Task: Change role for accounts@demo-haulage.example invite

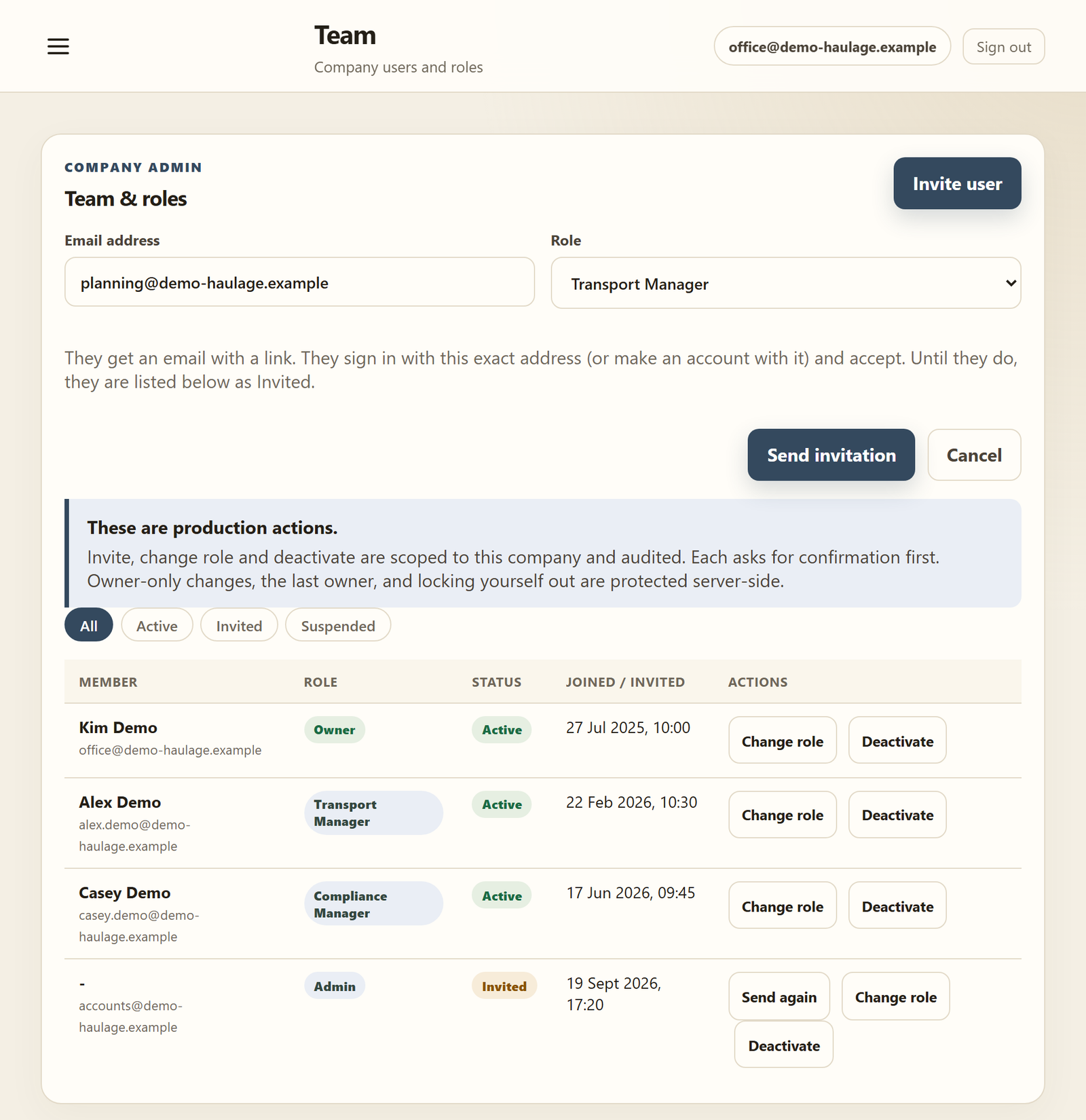Action: [895, 996]
